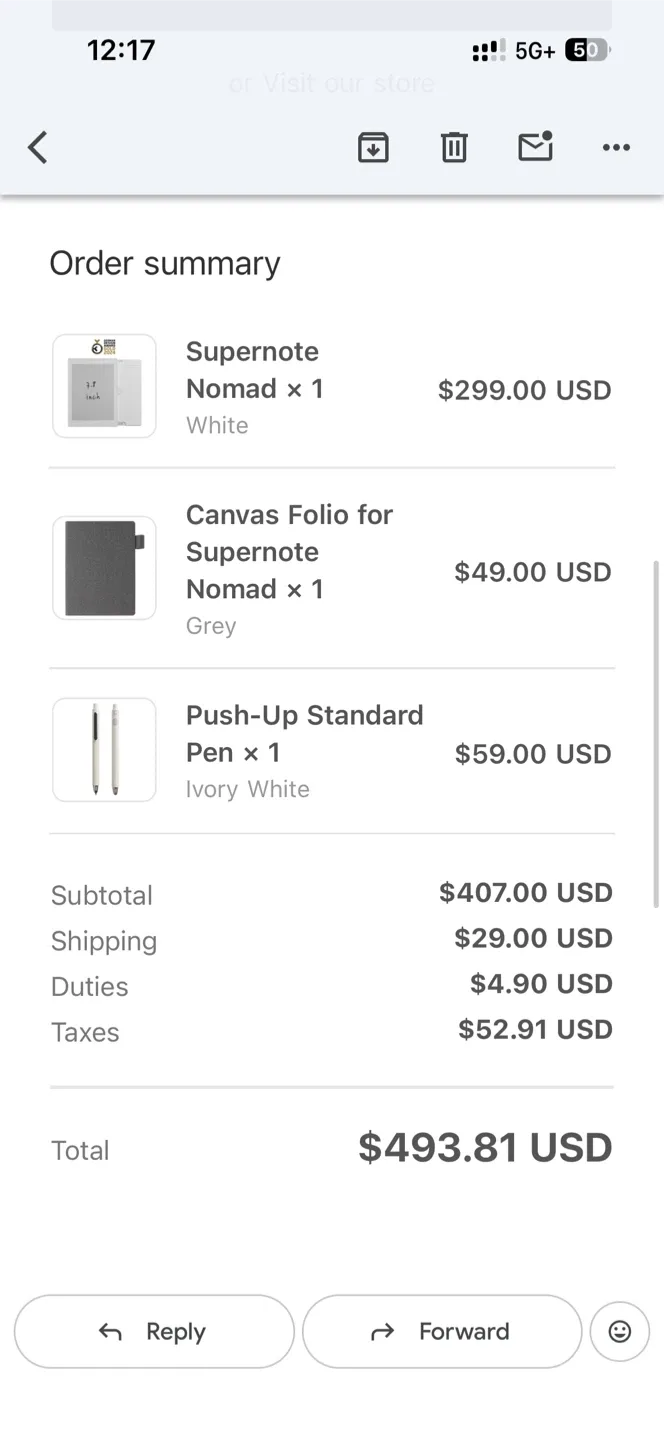Tap the Forward button
This screenshot has width=664, height=1440.
441,1331
